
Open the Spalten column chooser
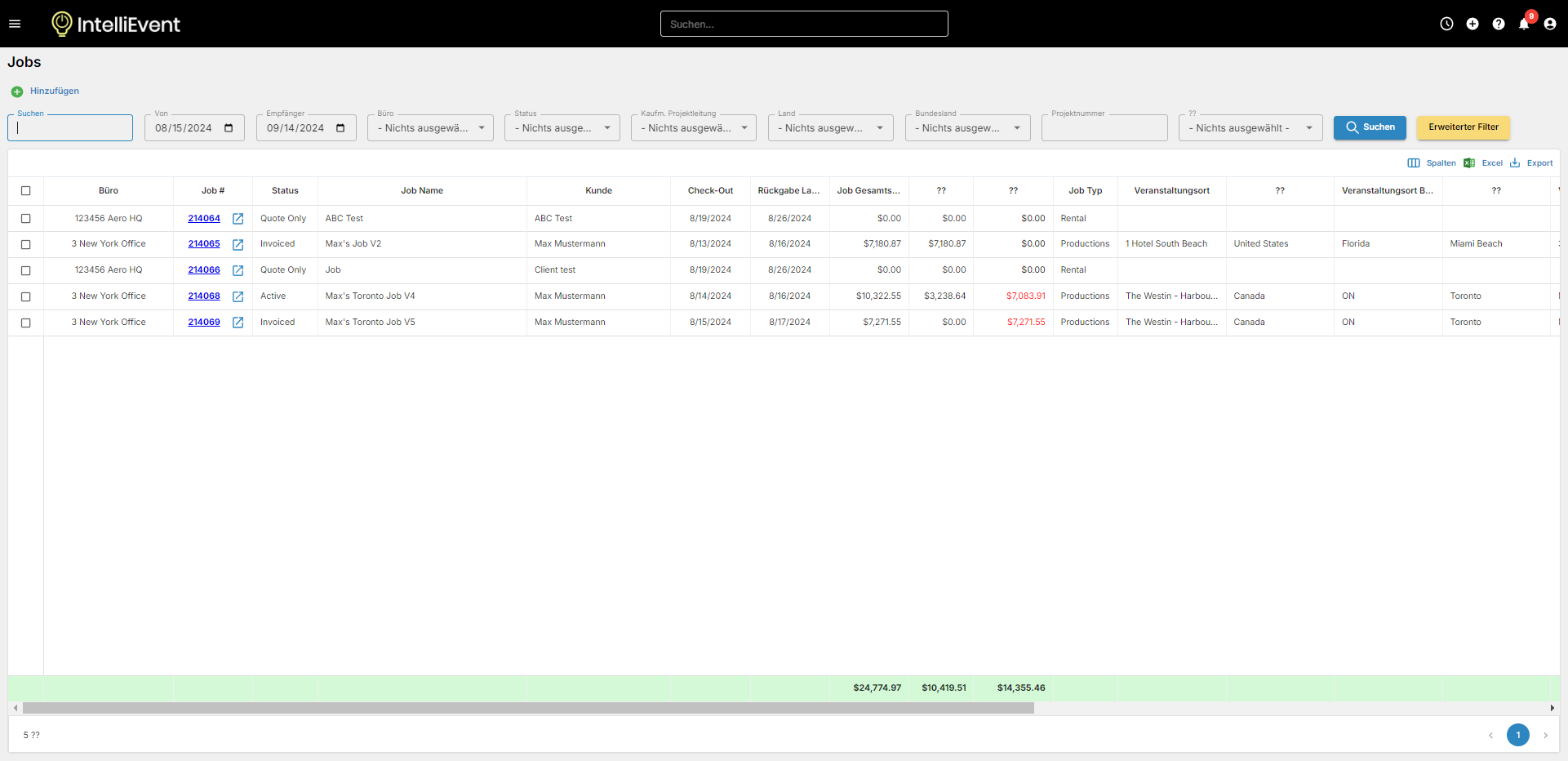[1432, 163]
